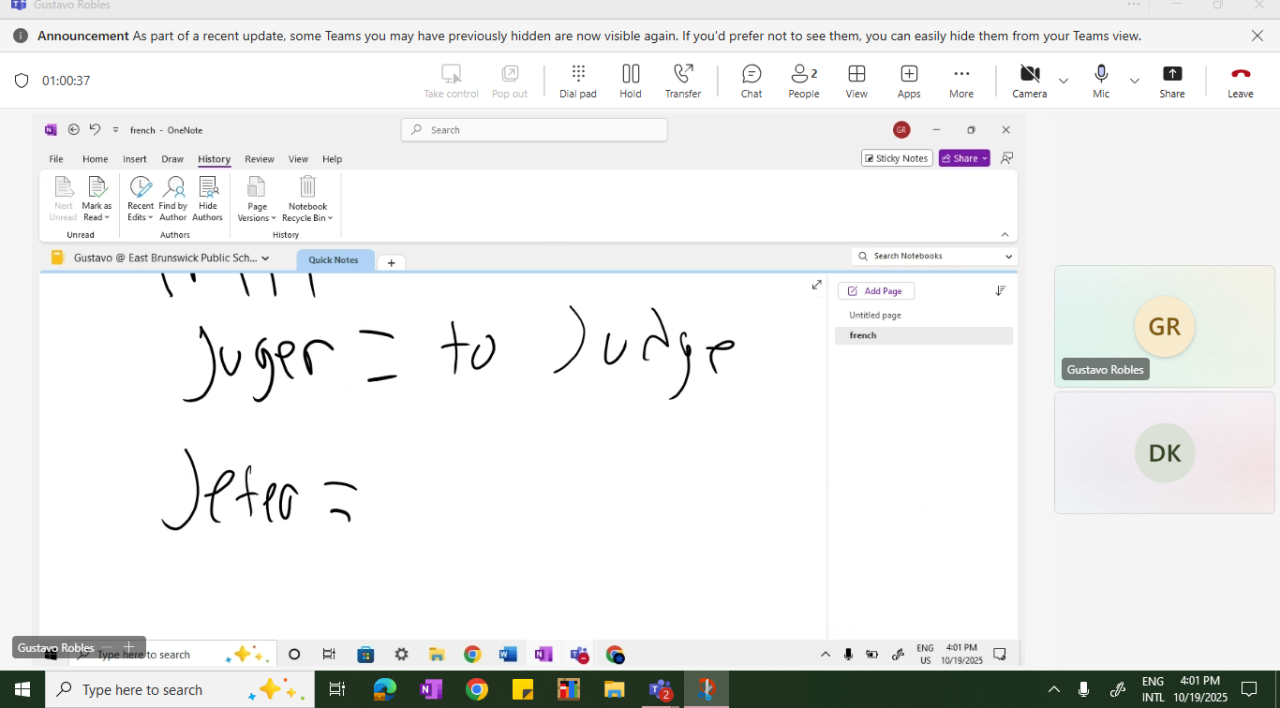Leave the Teams call

[1240, 81]
